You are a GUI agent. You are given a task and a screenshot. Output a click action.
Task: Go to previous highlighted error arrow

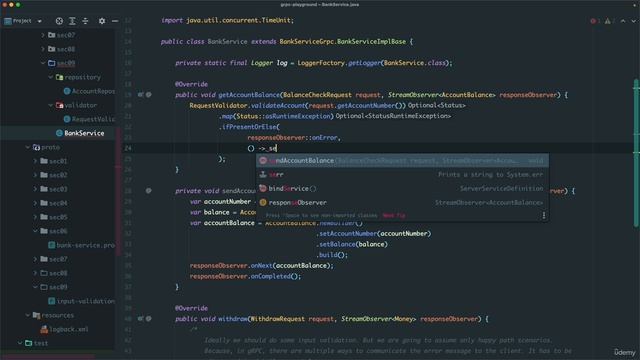pos(623,21)
